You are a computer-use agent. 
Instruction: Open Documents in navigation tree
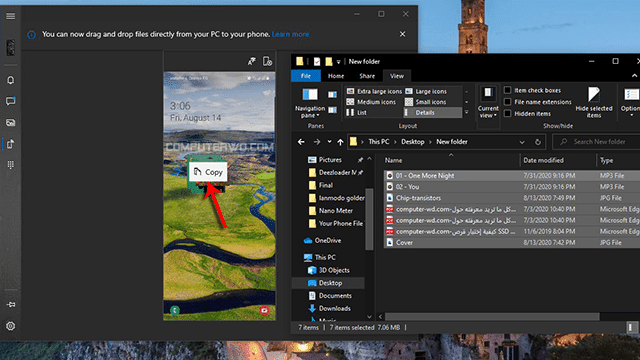point(335,296)
